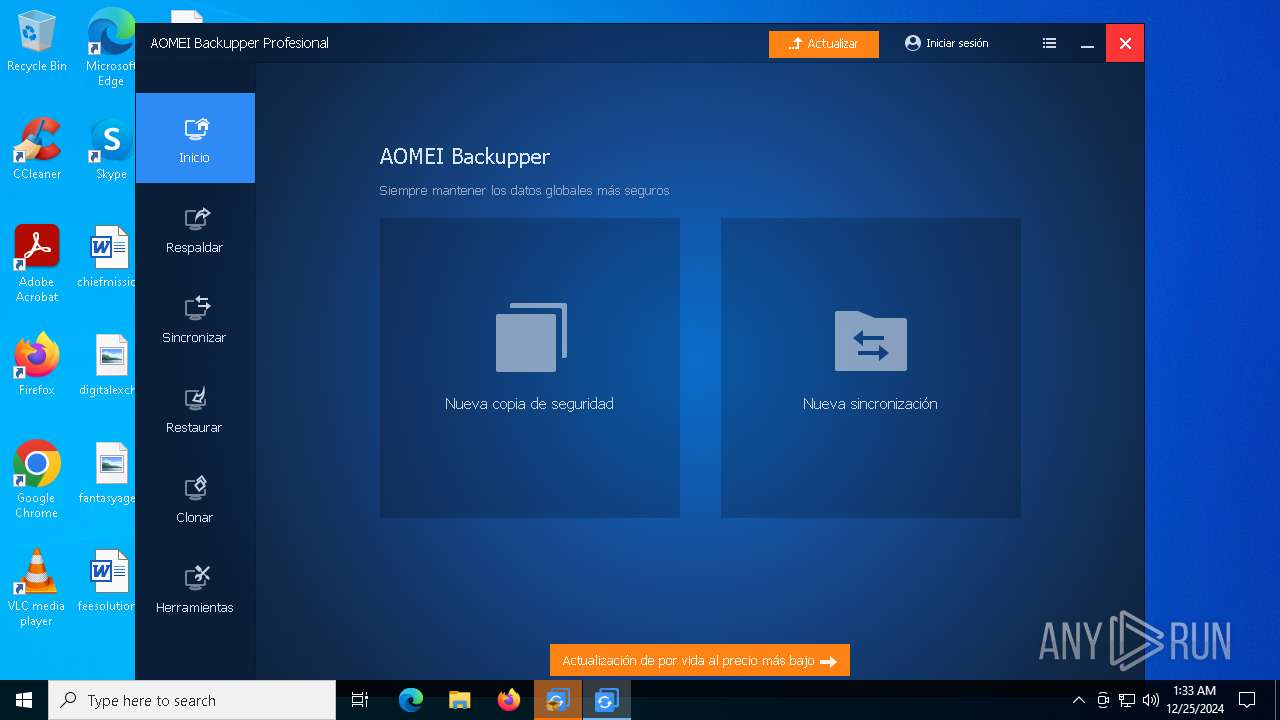Close the AOMEI Backupper window
This screenshot has height=720, width=1280.
[1125, 43]
